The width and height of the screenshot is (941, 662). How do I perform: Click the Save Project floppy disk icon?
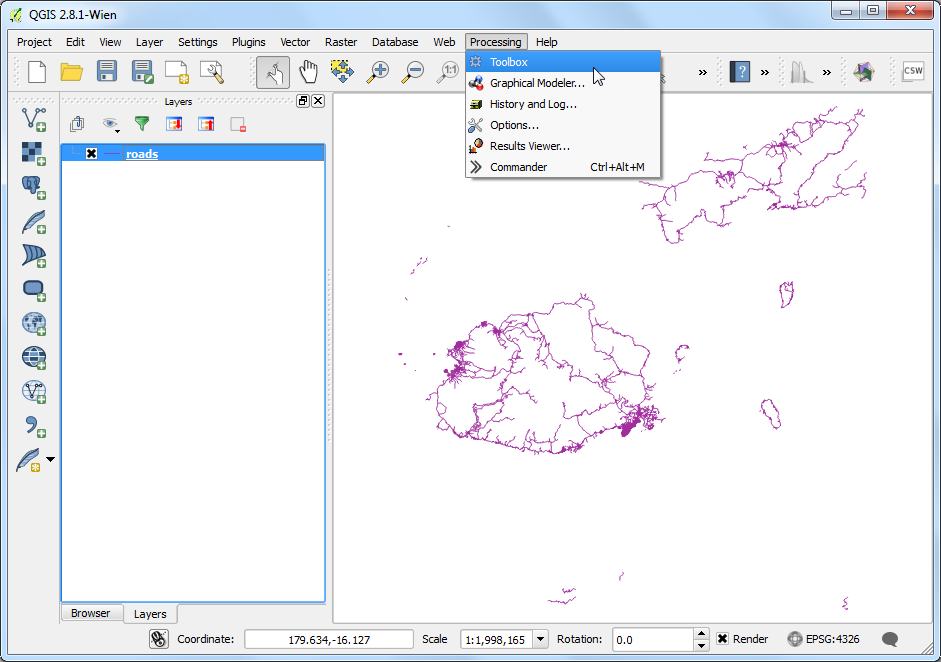107,72
